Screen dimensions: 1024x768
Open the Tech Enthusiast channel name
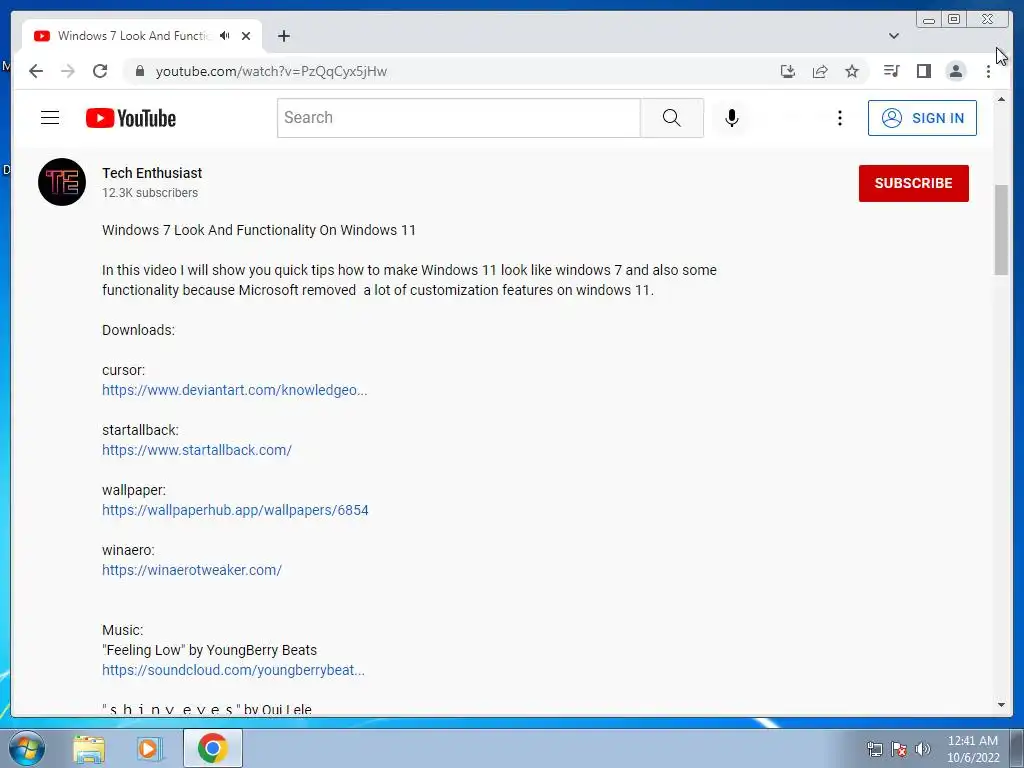152,173
